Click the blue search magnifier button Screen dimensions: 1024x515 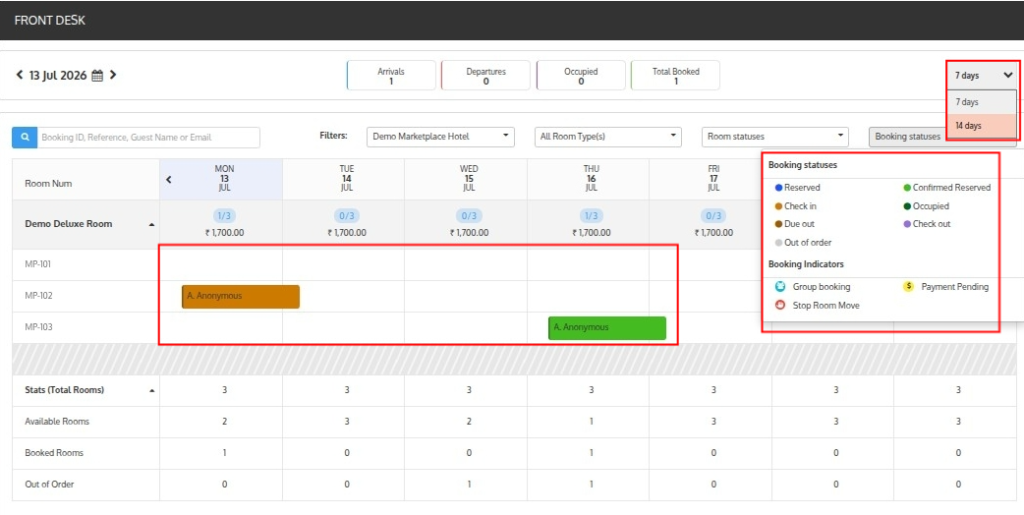25,138
